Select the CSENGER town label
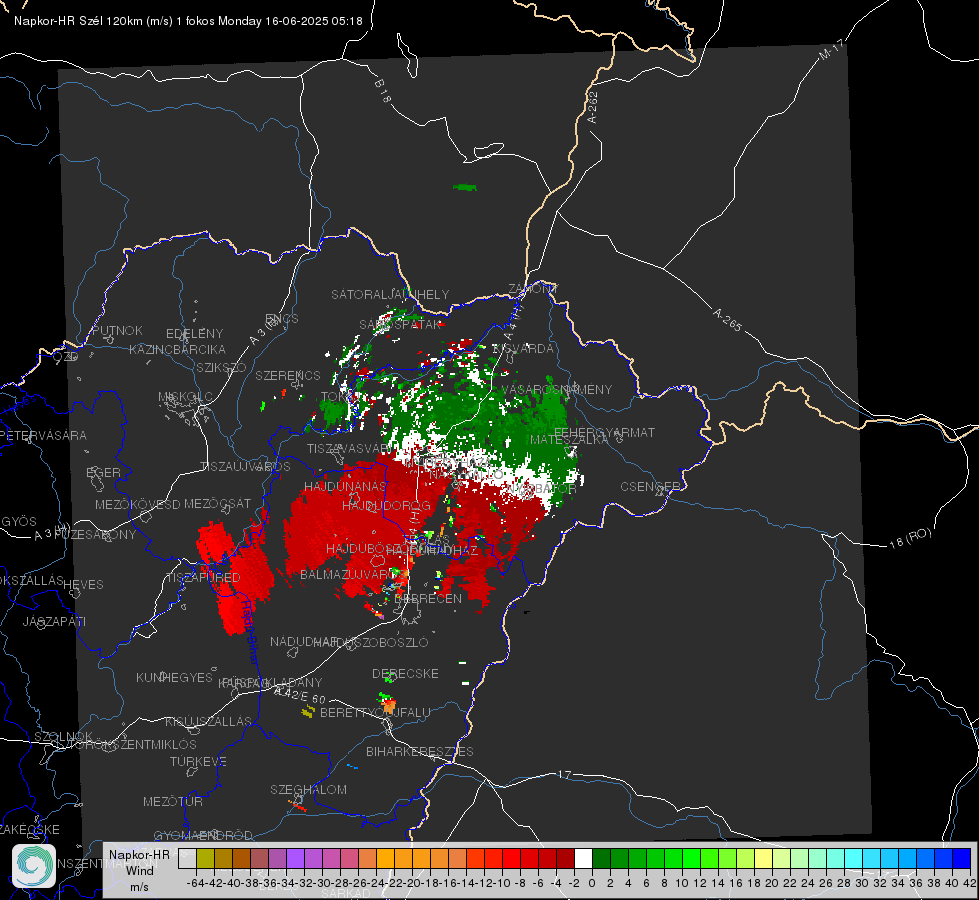 (651, 487)
